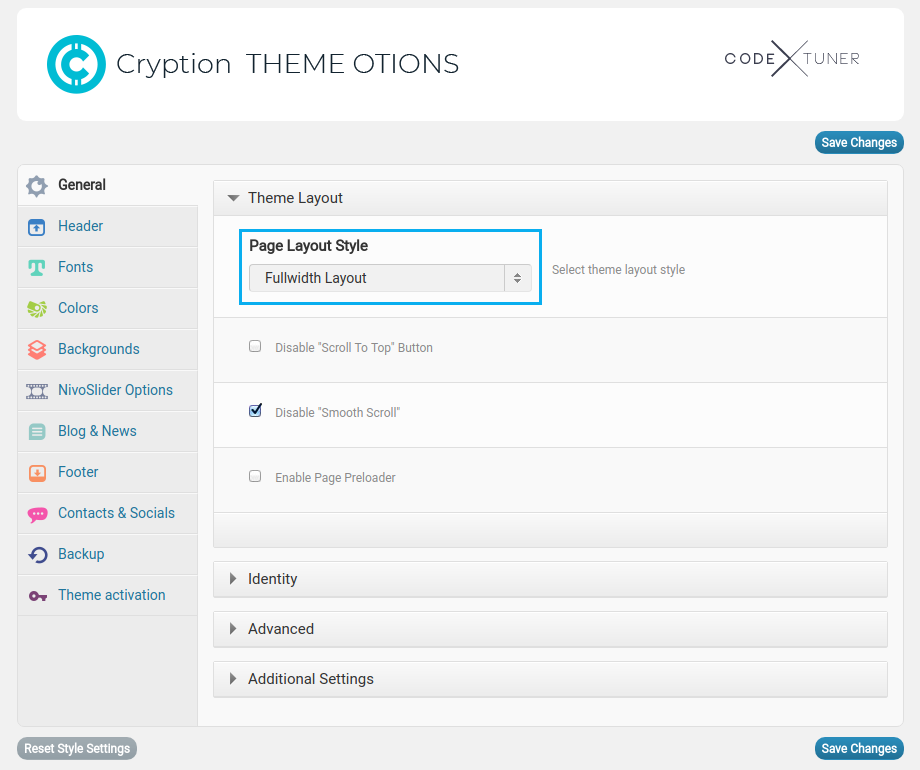This screenshot has height=770, width=920.
Task: Open the Blog & News tab
Action: (97, 431)
